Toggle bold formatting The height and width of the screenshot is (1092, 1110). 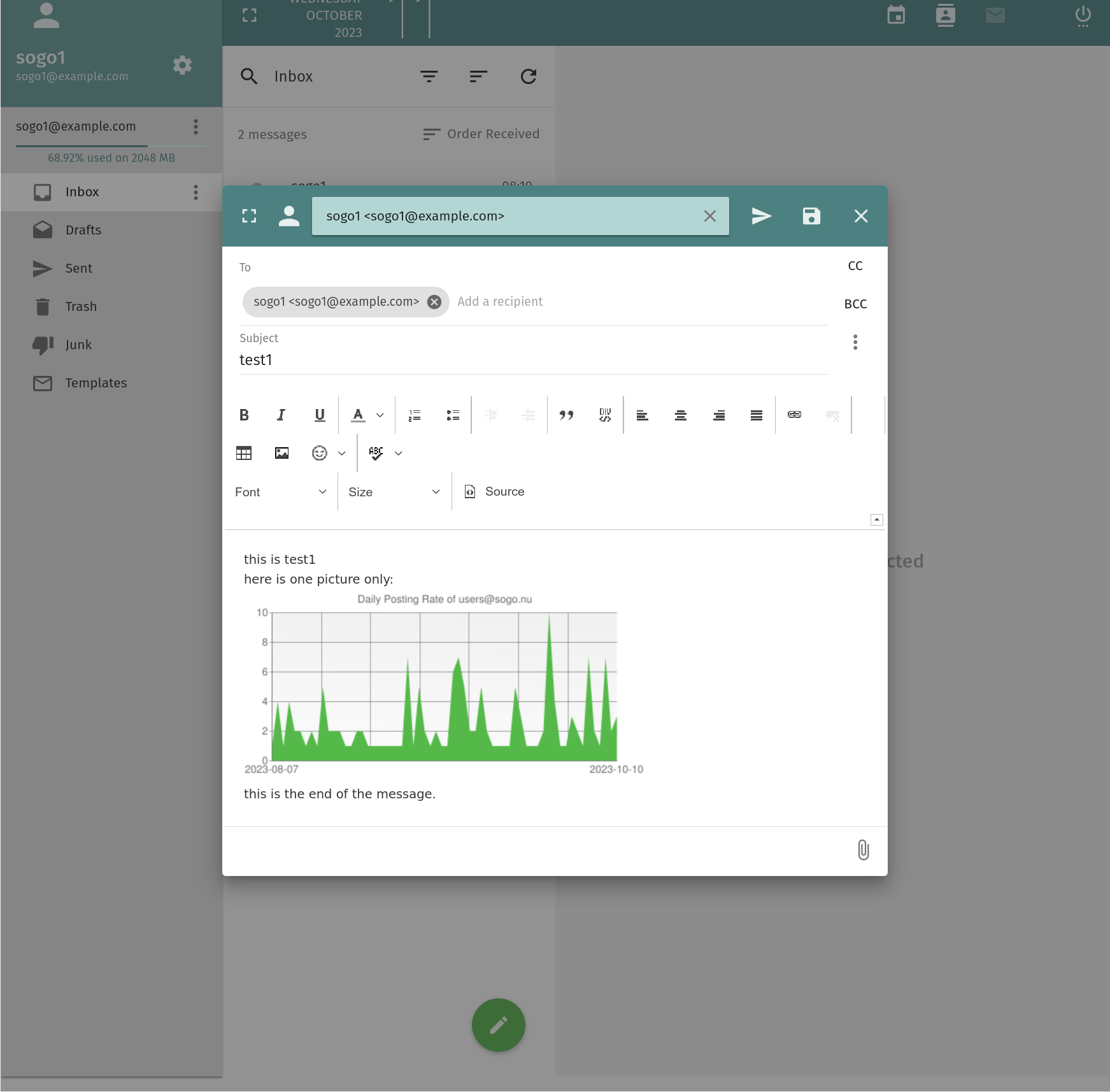[x=244, y=415]
